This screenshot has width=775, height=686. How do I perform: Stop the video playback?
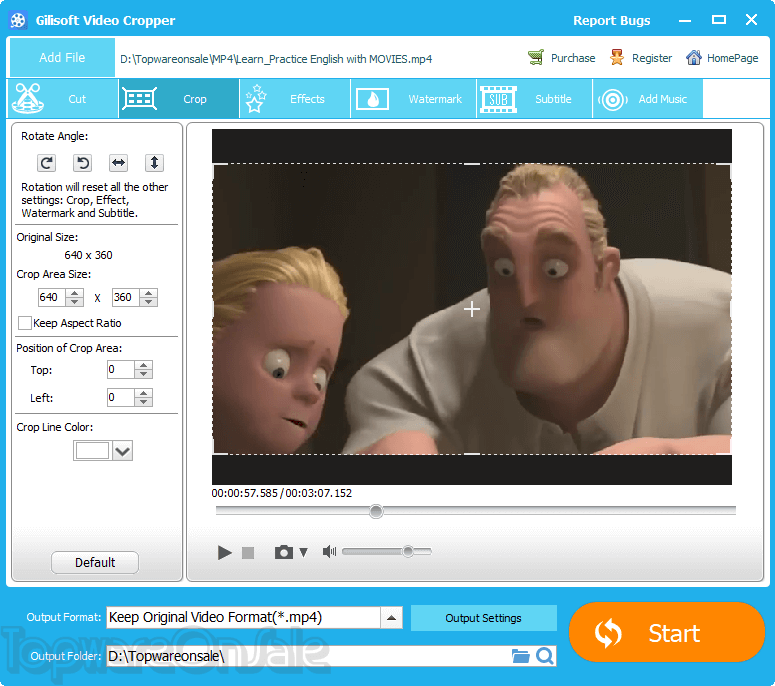point(248,553)
